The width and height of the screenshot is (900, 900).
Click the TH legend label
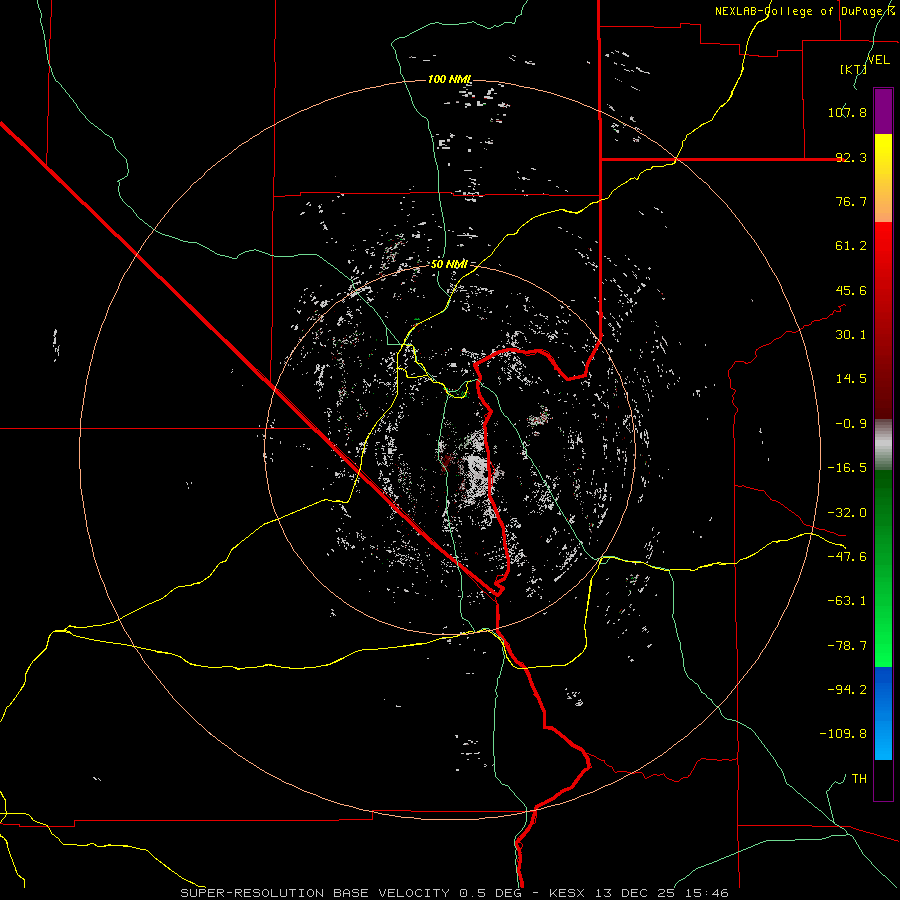859,779
